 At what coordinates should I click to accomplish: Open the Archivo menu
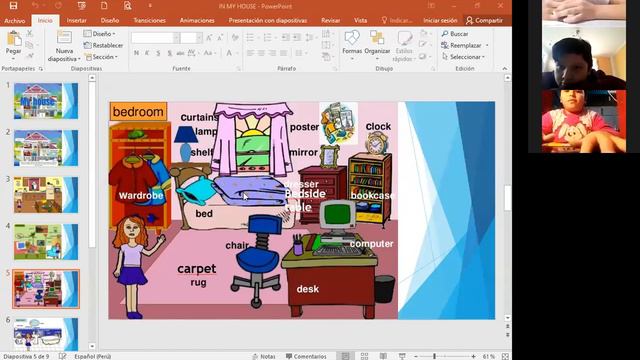coord(14,20)
